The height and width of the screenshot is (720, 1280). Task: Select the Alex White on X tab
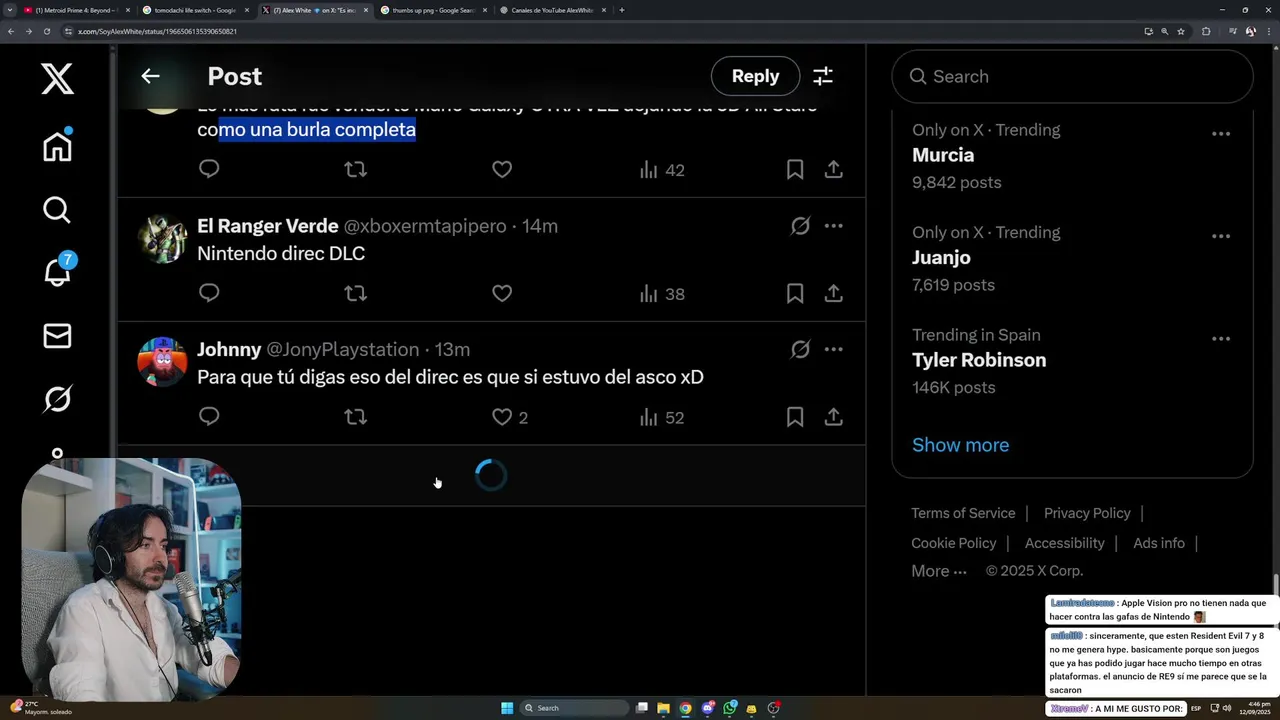tap(314, 10)
